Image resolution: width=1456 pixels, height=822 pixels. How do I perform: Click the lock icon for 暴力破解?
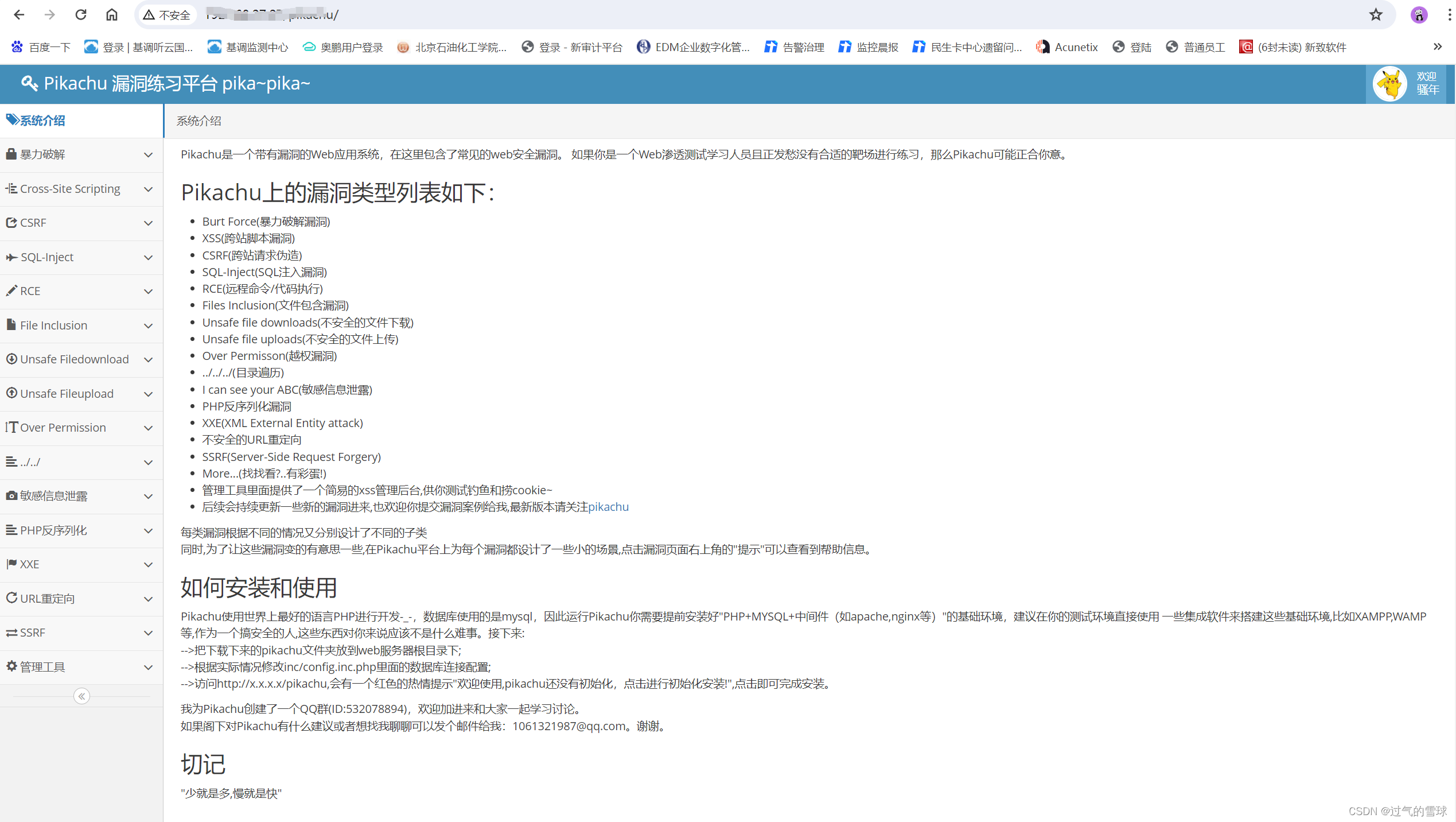[x=11, y=154]
